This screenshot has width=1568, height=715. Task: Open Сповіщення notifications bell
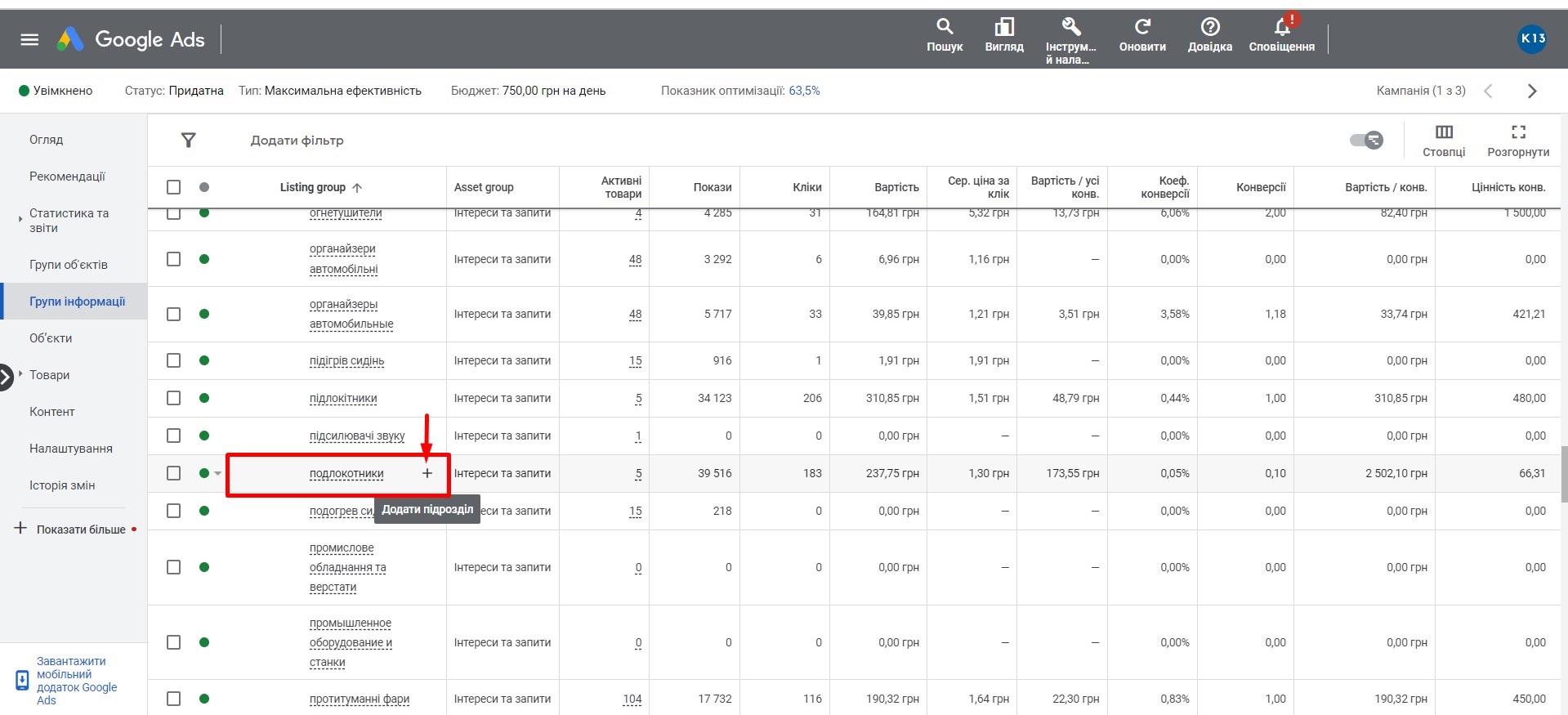pyautogui.click(x=1282, y=34)
